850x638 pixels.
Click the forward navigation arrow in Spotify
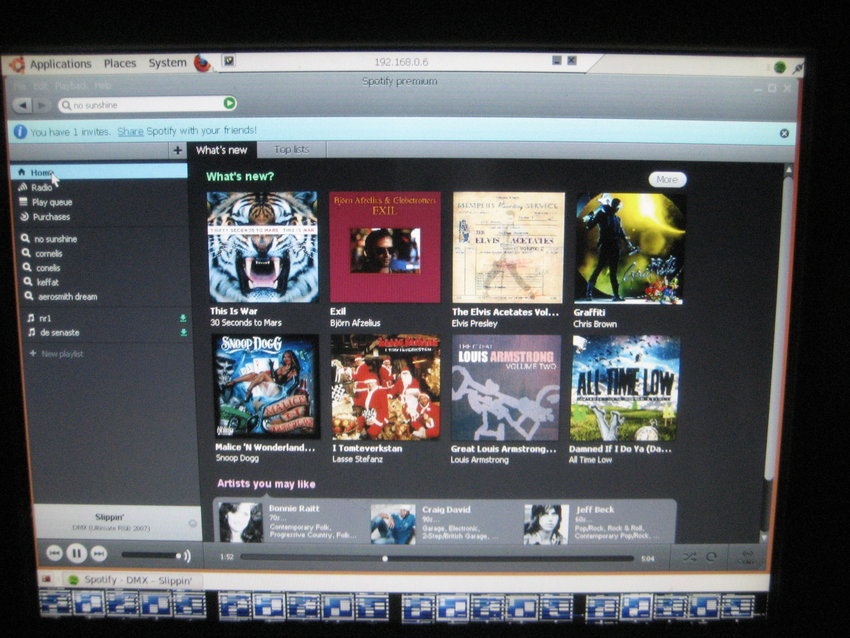pos(41,105)
